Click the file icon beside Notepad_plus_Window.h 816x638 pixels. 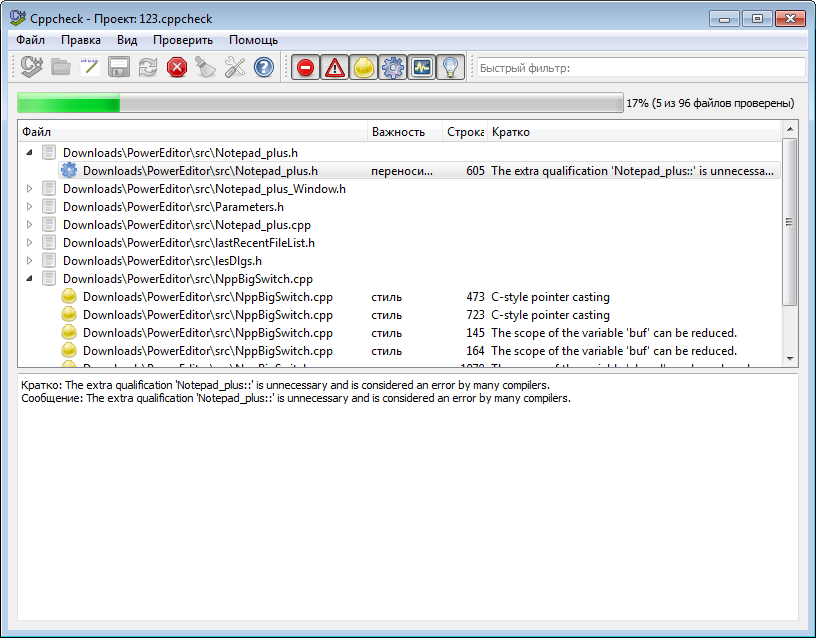point(49,188)
